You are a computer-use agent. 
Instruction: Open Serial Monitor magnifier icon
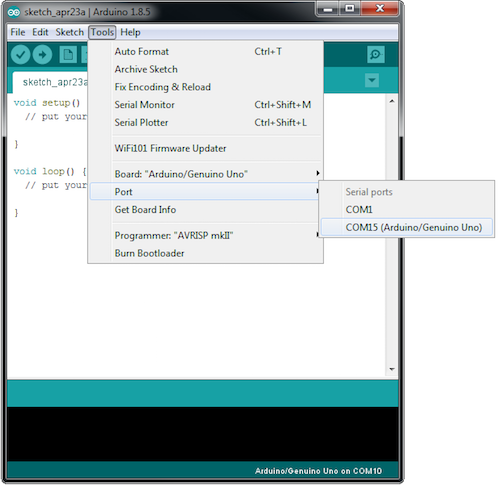376,54
